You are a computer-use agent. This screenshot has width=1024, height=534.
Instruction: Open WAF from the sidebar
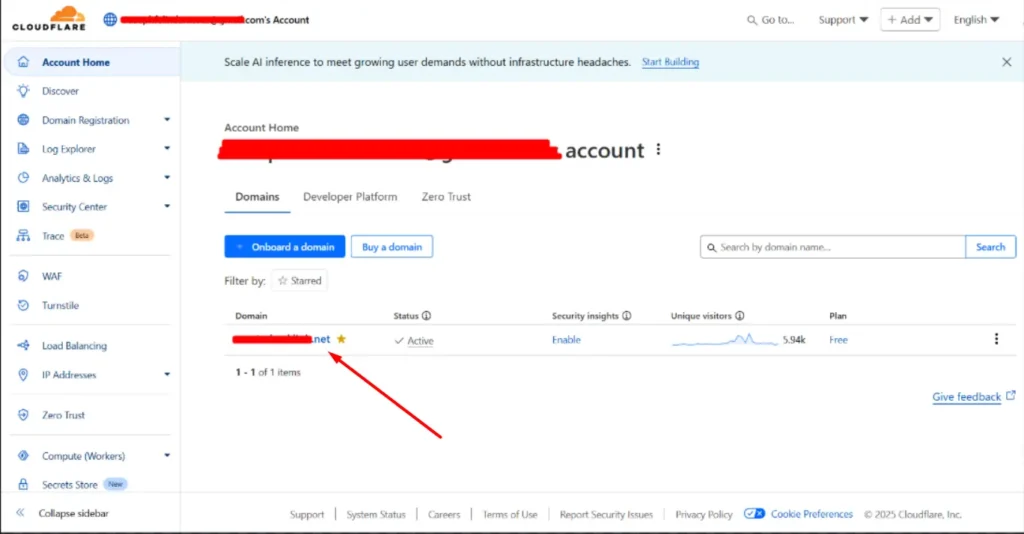point(51,276)
